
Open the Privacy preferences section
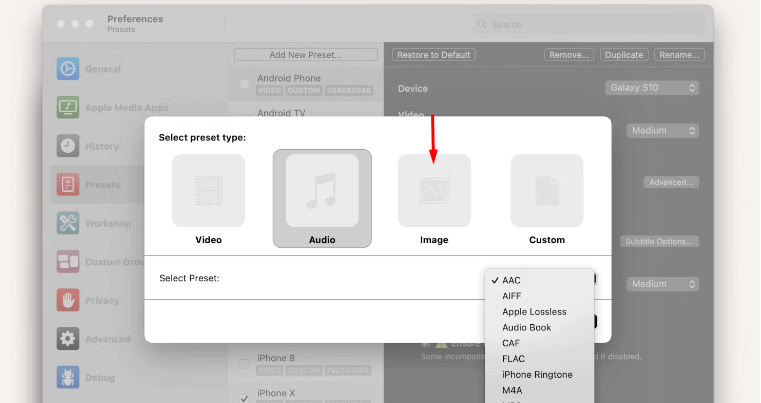(x=101, y=300)
